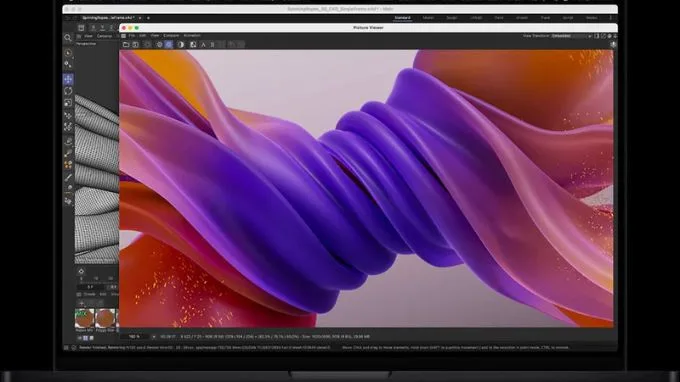
Task: Select the brush tool in left palette
Action: pyautogui.click(x=68, y=177)
